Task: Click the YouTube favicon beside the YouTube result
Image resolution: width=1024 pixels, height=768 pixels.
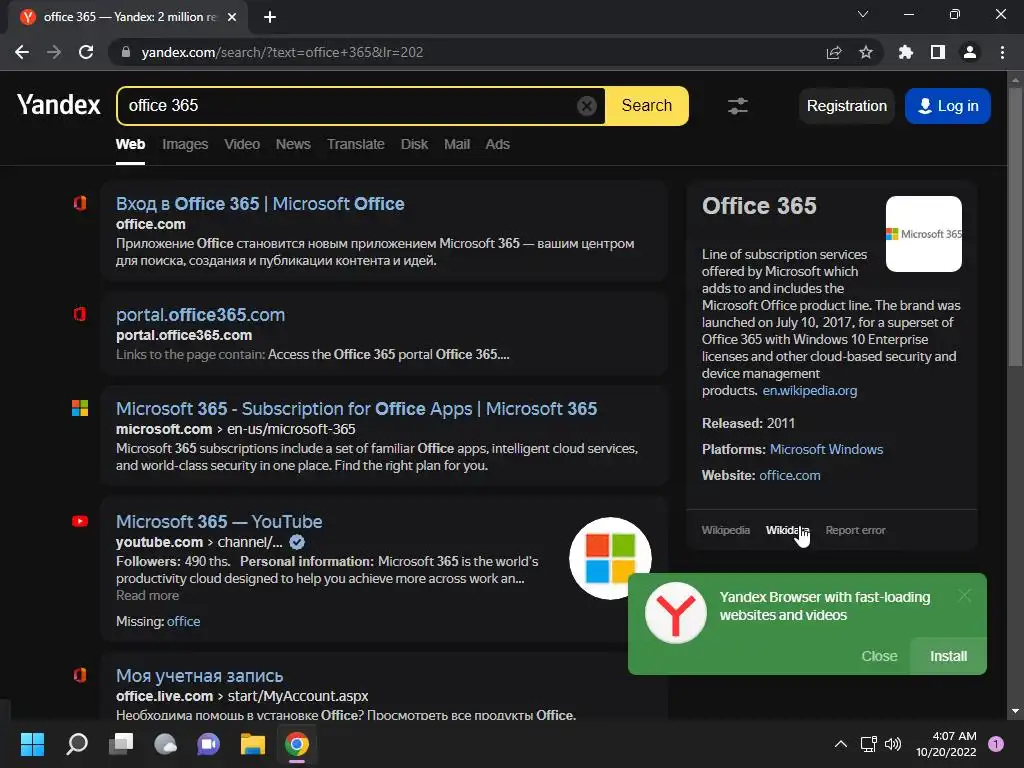Action: [x=80, y=521]
